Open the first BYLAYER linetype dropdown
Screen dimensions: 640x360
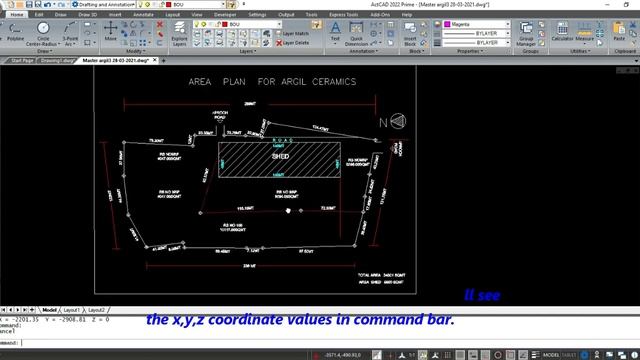coord(477,33)
